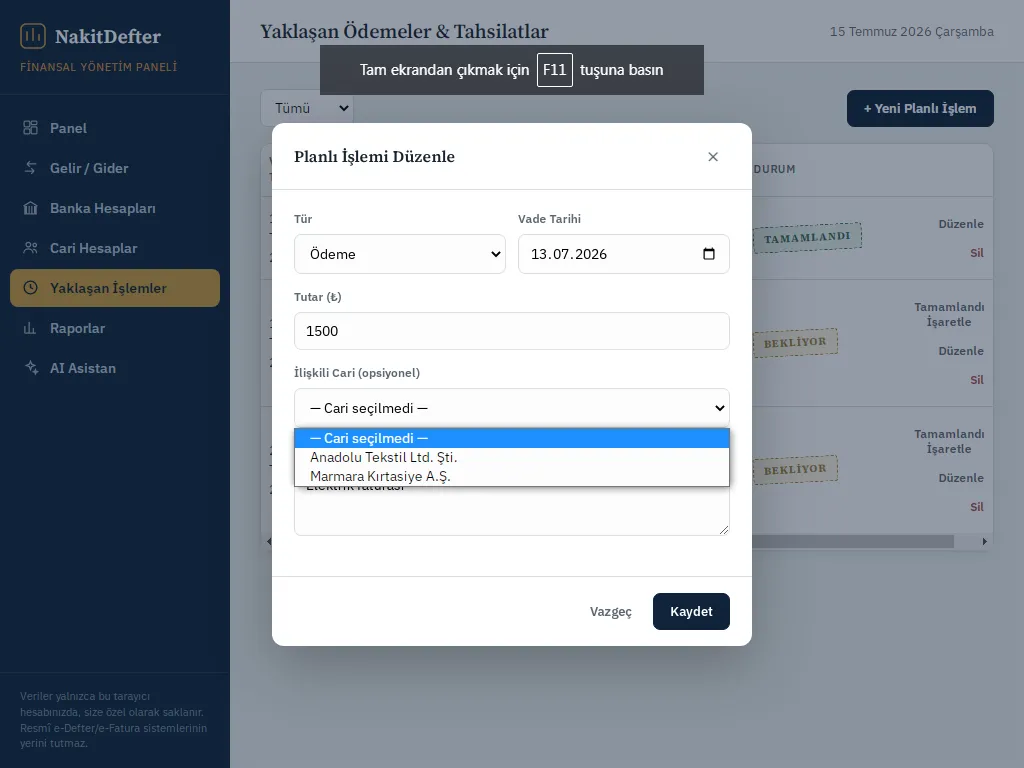This screenshot has width=1024, height=768.
Task: Click the Cari Hesaplar people icon
Action: (30, 248)
